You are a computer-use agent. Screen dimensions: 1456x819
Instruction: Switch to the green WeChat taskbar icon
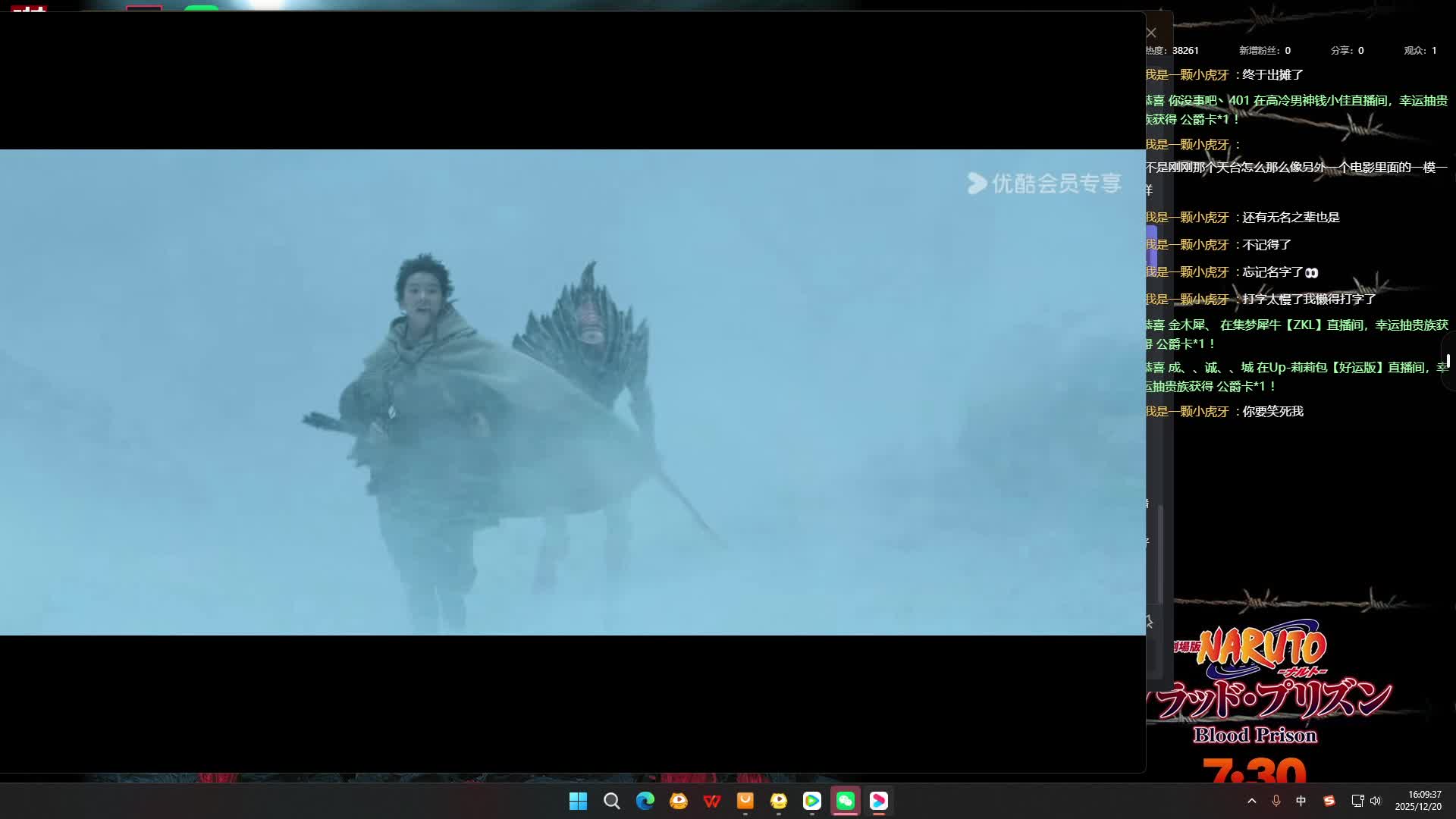point(845,801)
